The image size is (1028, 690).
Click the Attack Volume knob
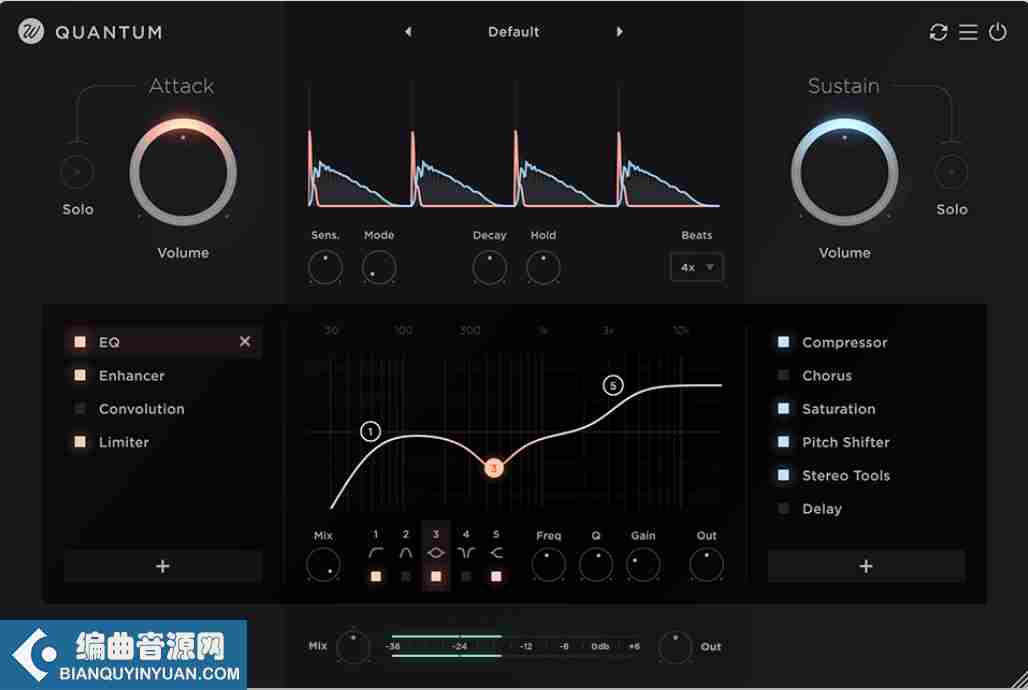pos(183,172)
